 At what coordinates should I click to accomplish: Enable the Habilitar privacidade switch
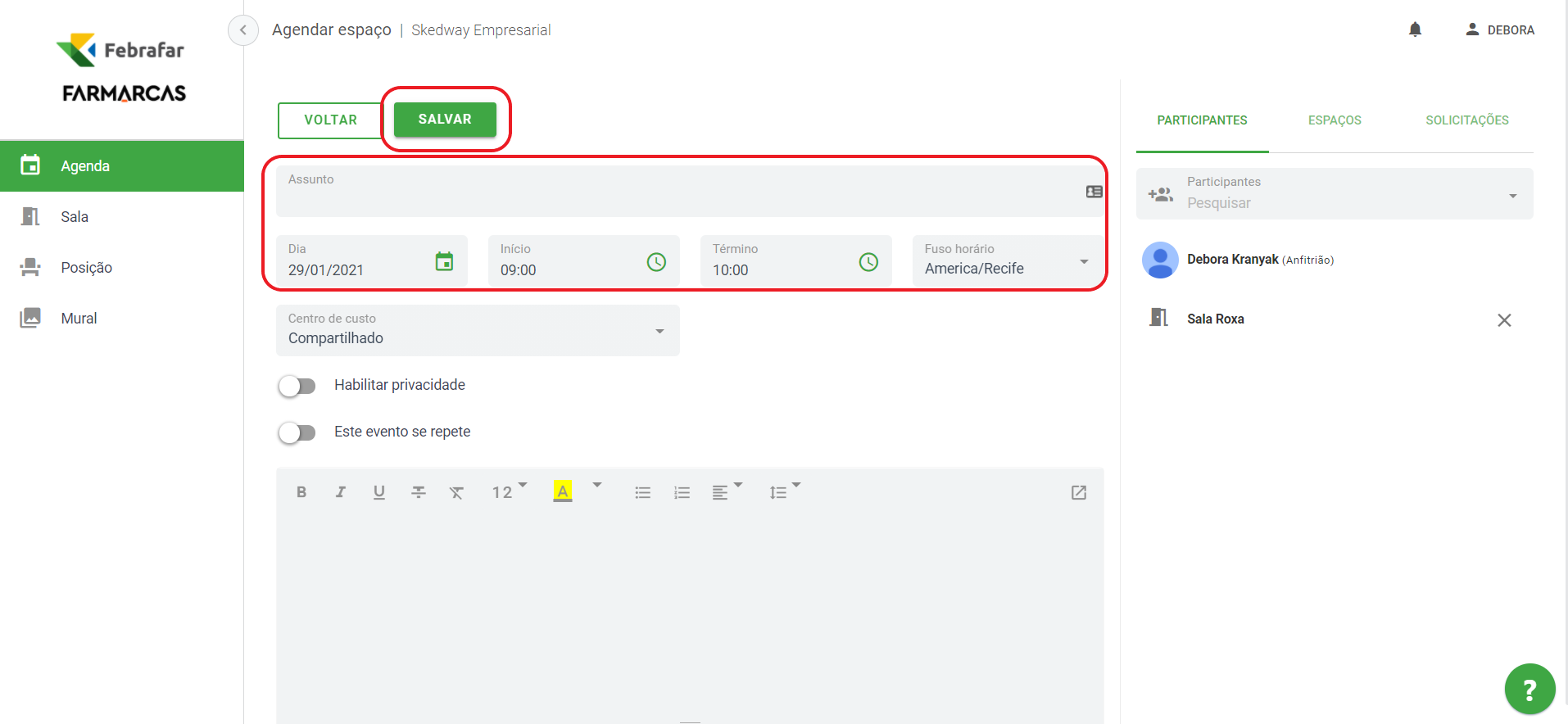(297, 386)
